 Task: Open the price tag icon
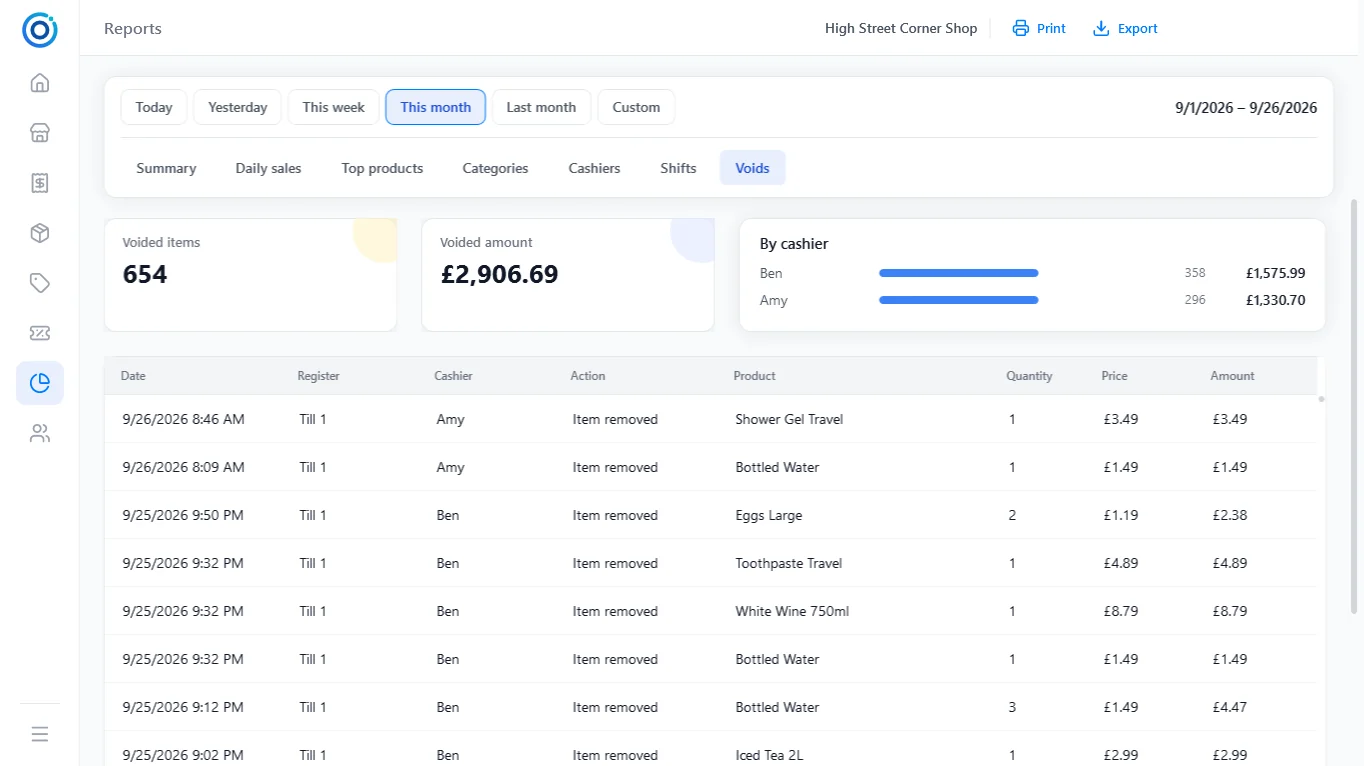click(x=40, y=283)
